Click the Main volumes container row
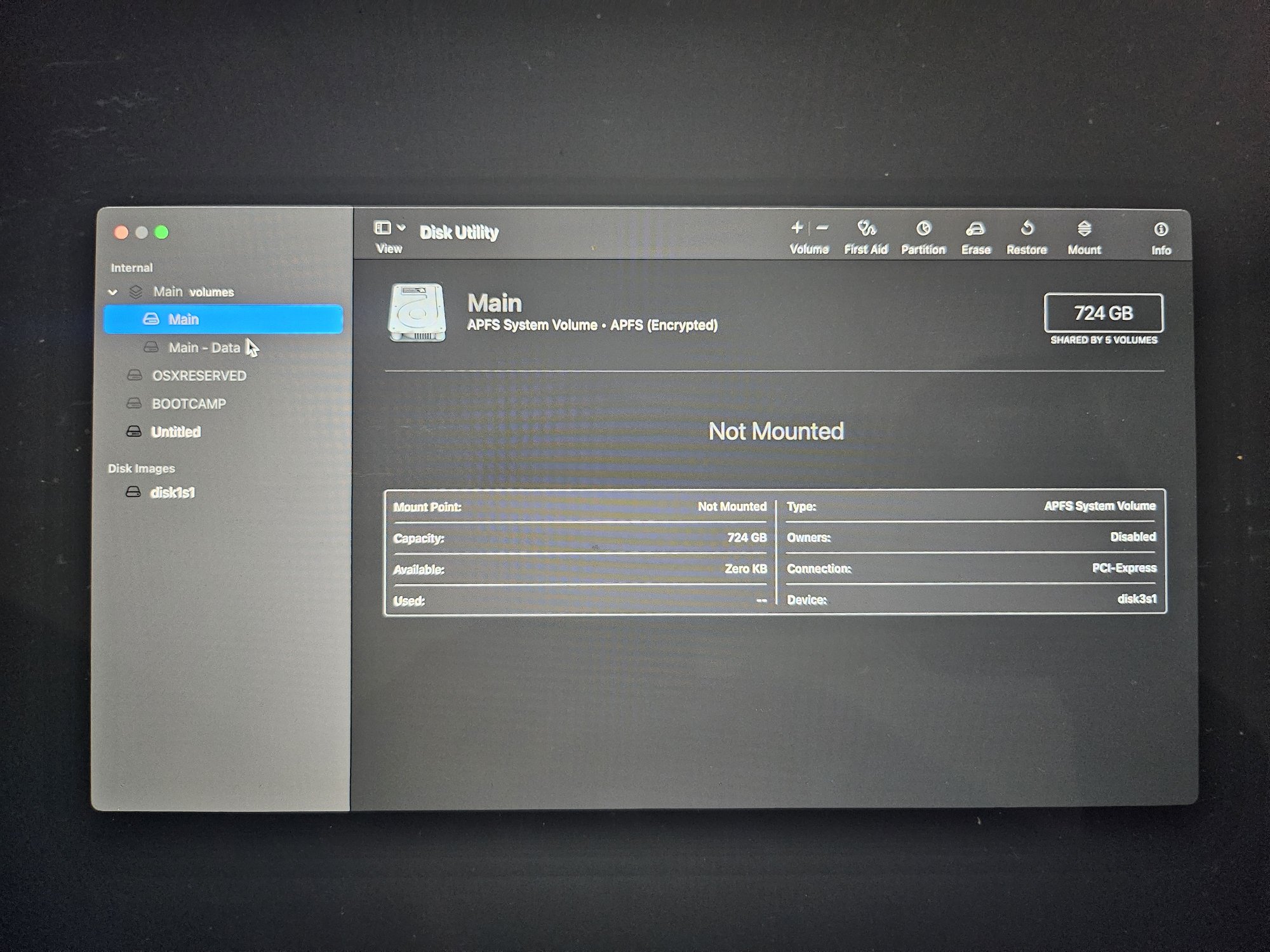This screenshot has width=1270, height=952. (193, 292)
